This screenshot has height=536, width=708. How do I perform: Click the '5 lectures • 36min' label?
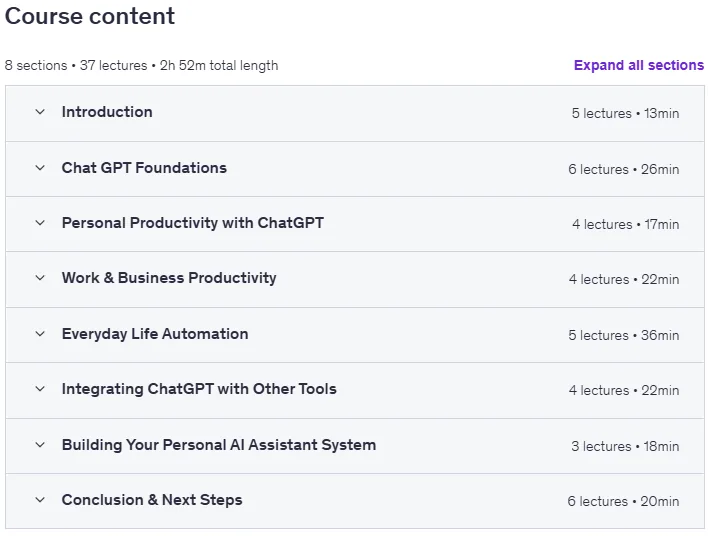tap(624, 336)
